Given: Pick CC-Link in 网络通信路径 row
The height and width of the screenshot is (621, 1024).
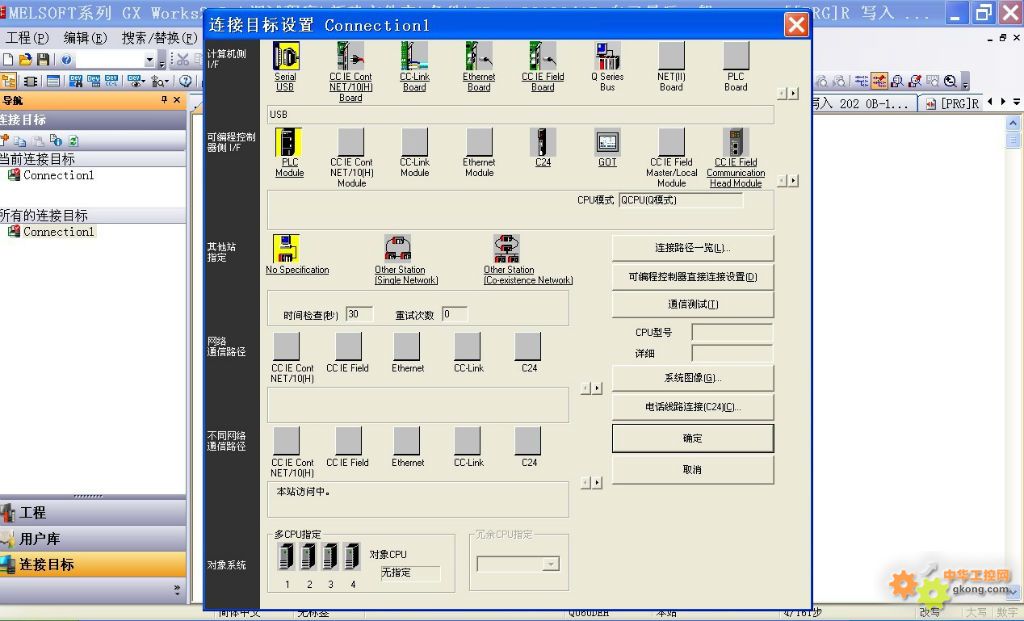Looking at the screenshot, I should 468,346.
